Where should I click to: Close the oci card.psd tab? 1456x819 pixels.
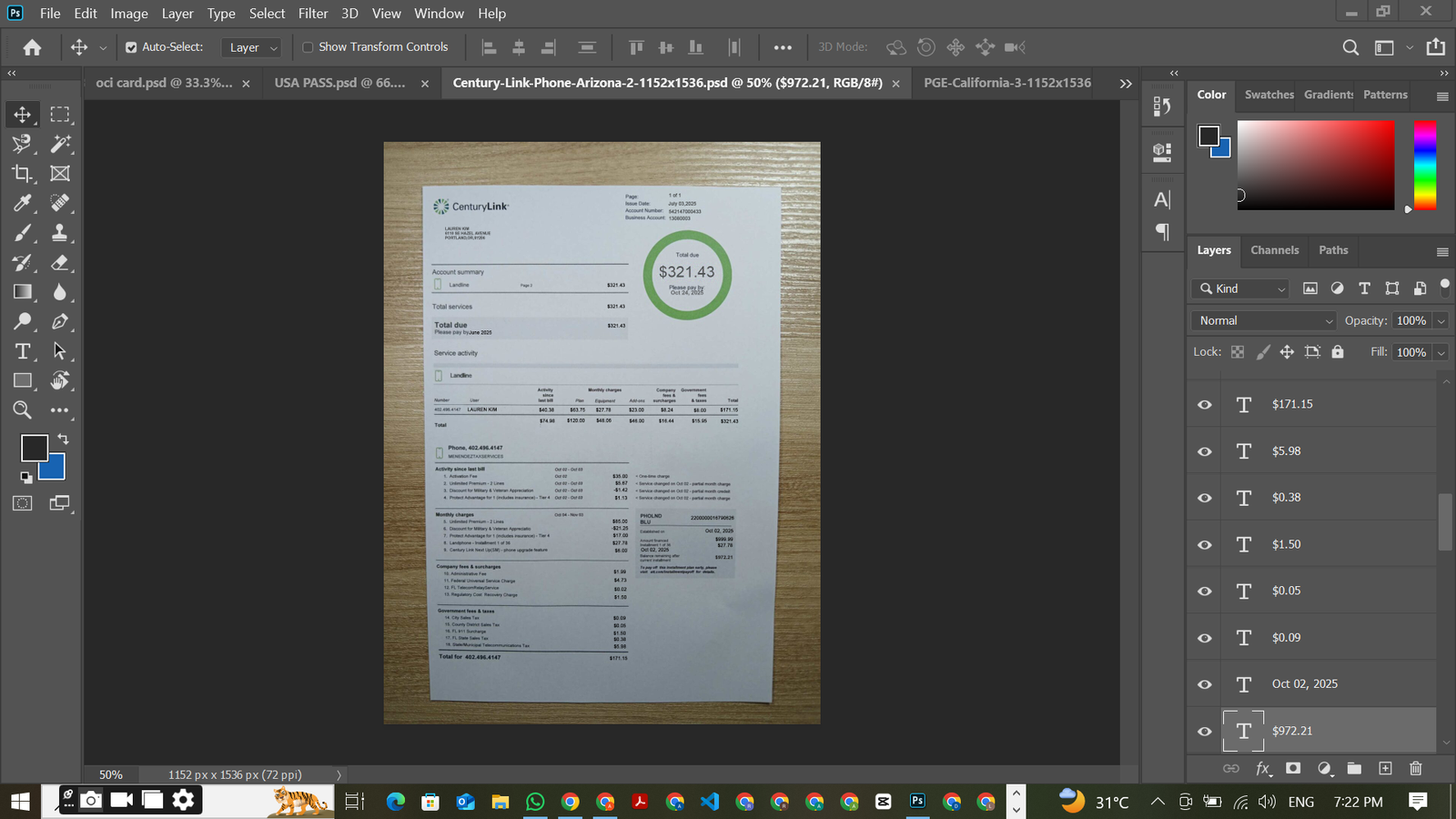pos(246,84)
